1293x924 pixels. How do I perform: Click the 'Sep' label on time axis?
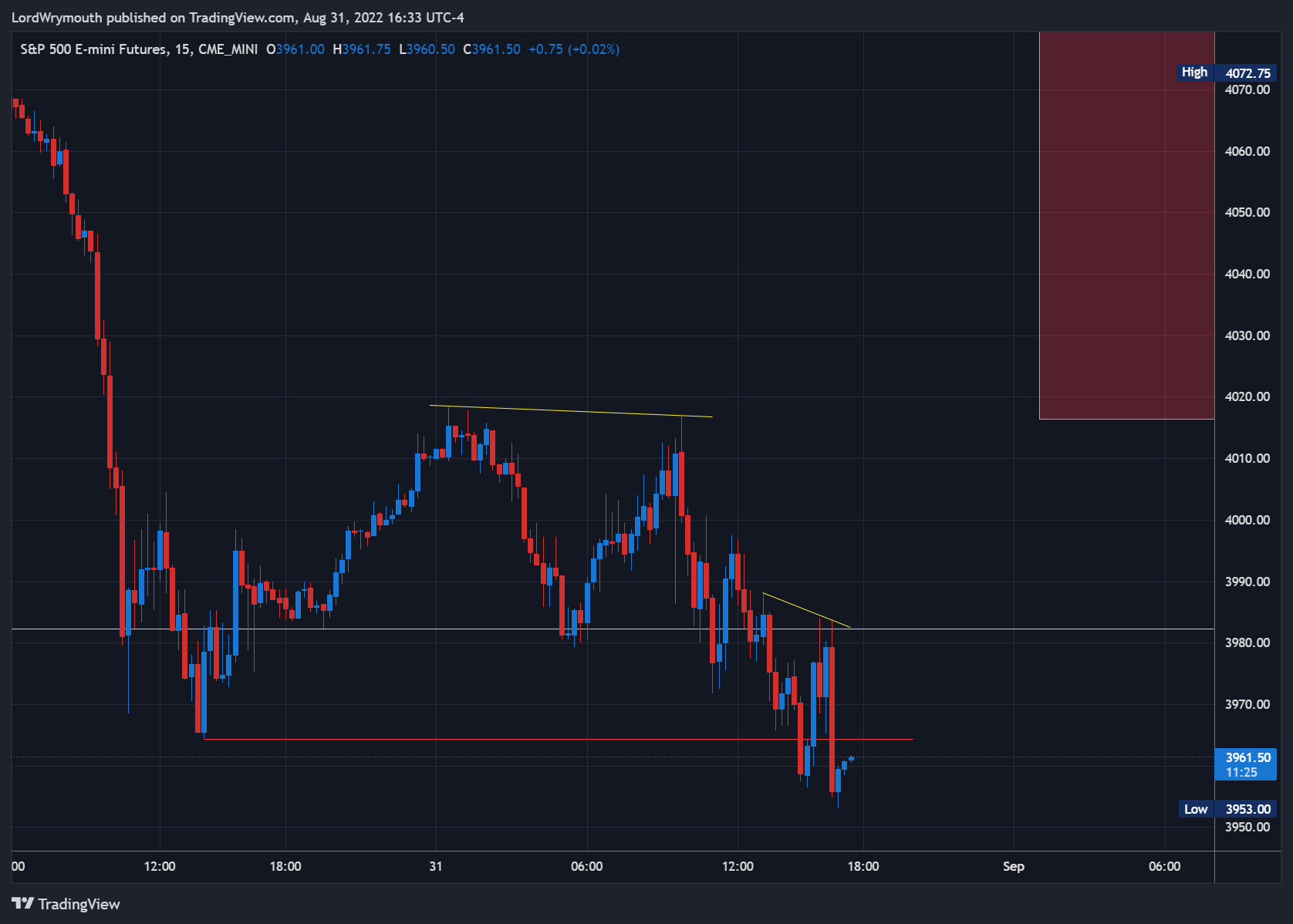pos(1014,866)
